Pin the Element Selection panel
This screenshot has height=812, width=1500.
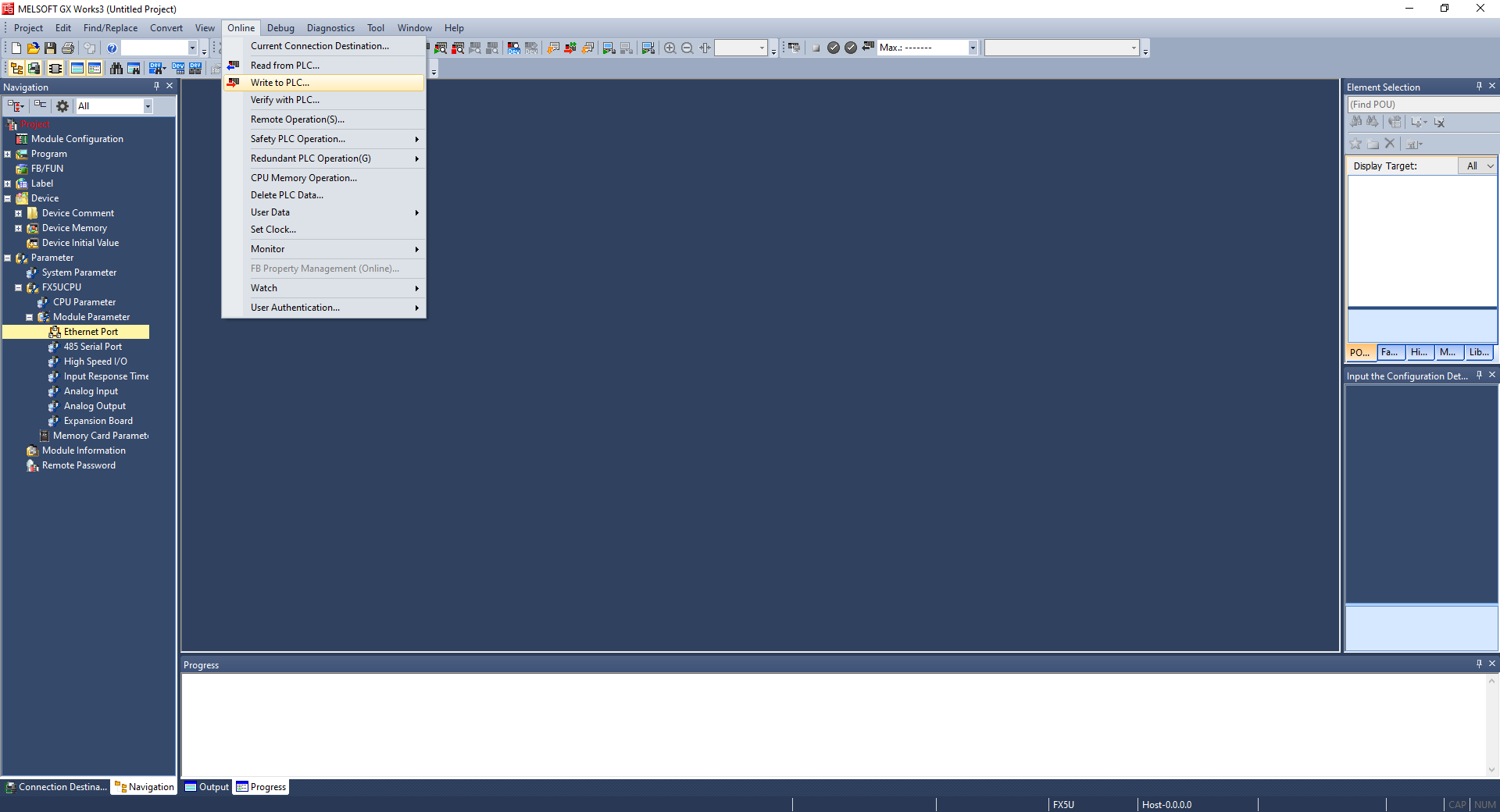coord(1479,87)
